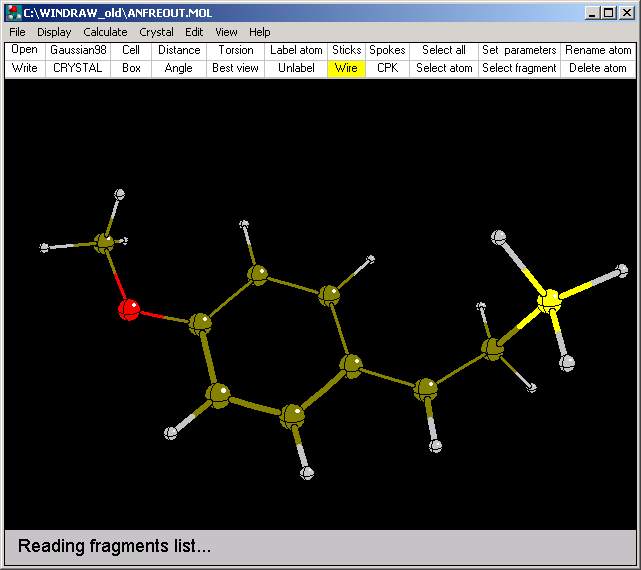Switch to Sticks display mode
This screenshot has width=641, height=570.
click(346, 50)
